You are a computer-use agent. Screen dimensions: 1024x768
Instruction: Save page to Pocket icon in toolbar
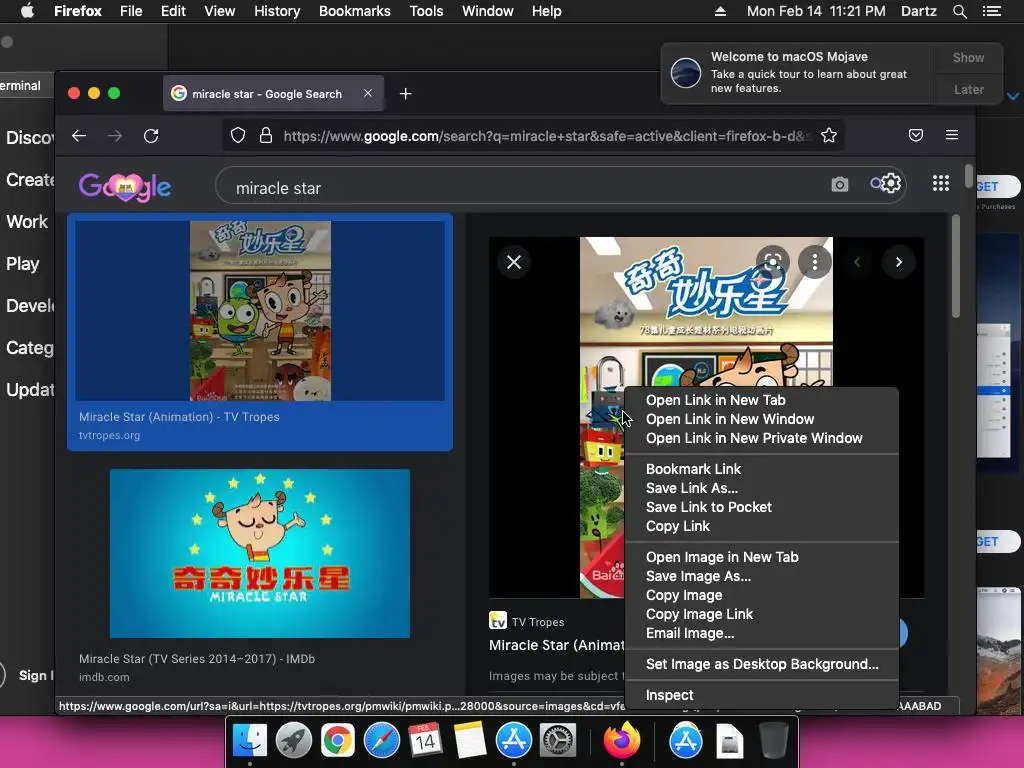916,135
